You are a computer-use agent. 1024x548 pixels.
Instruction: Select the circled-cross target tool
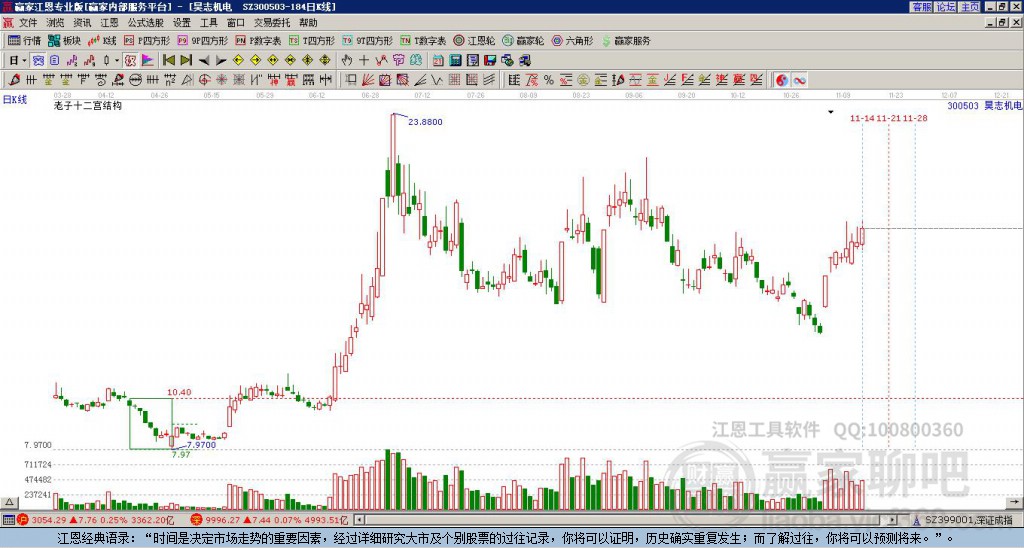pos(204,80)
